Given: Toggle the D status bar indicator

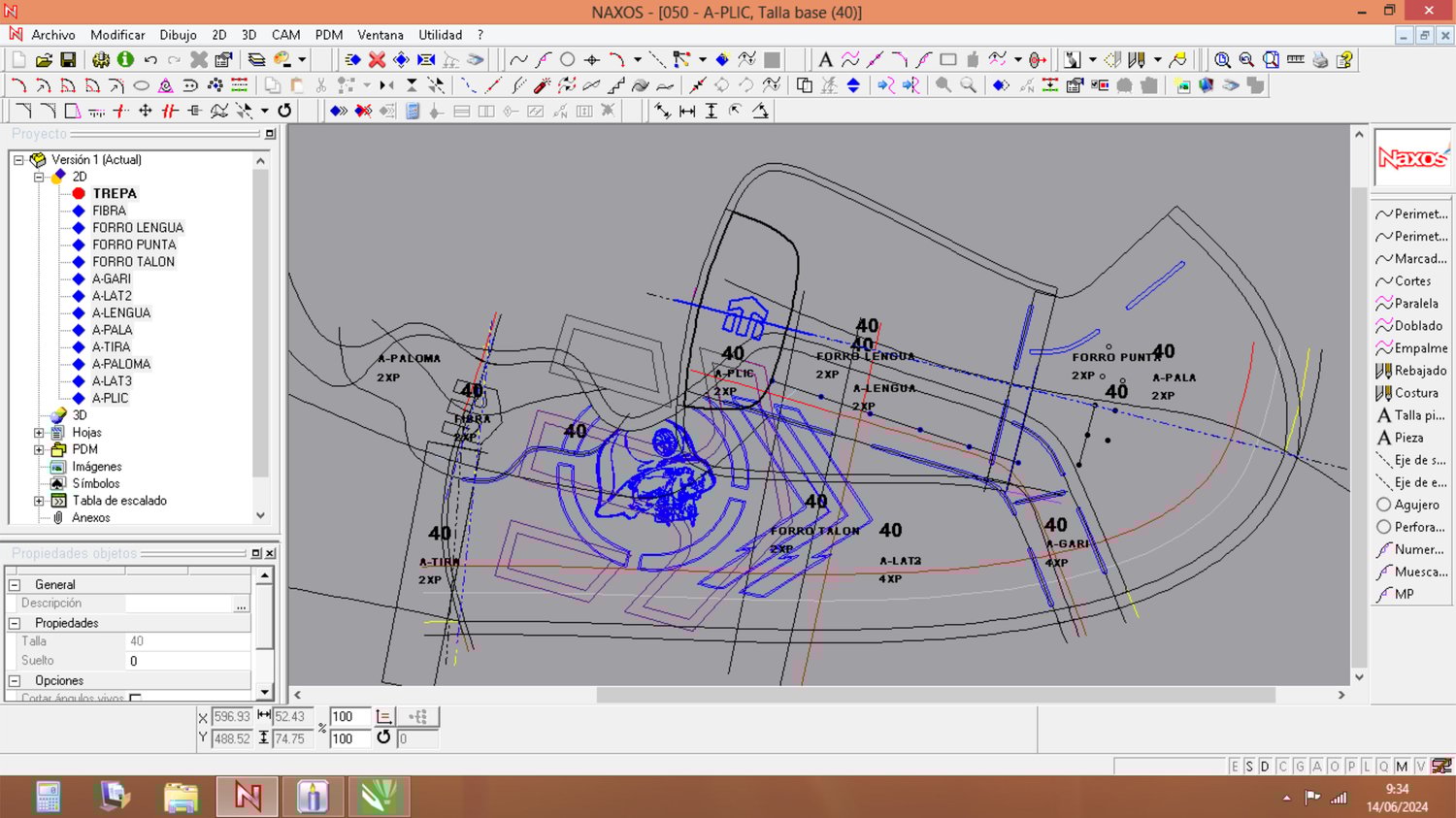Looking at the screenshot, I should 1265,767.
